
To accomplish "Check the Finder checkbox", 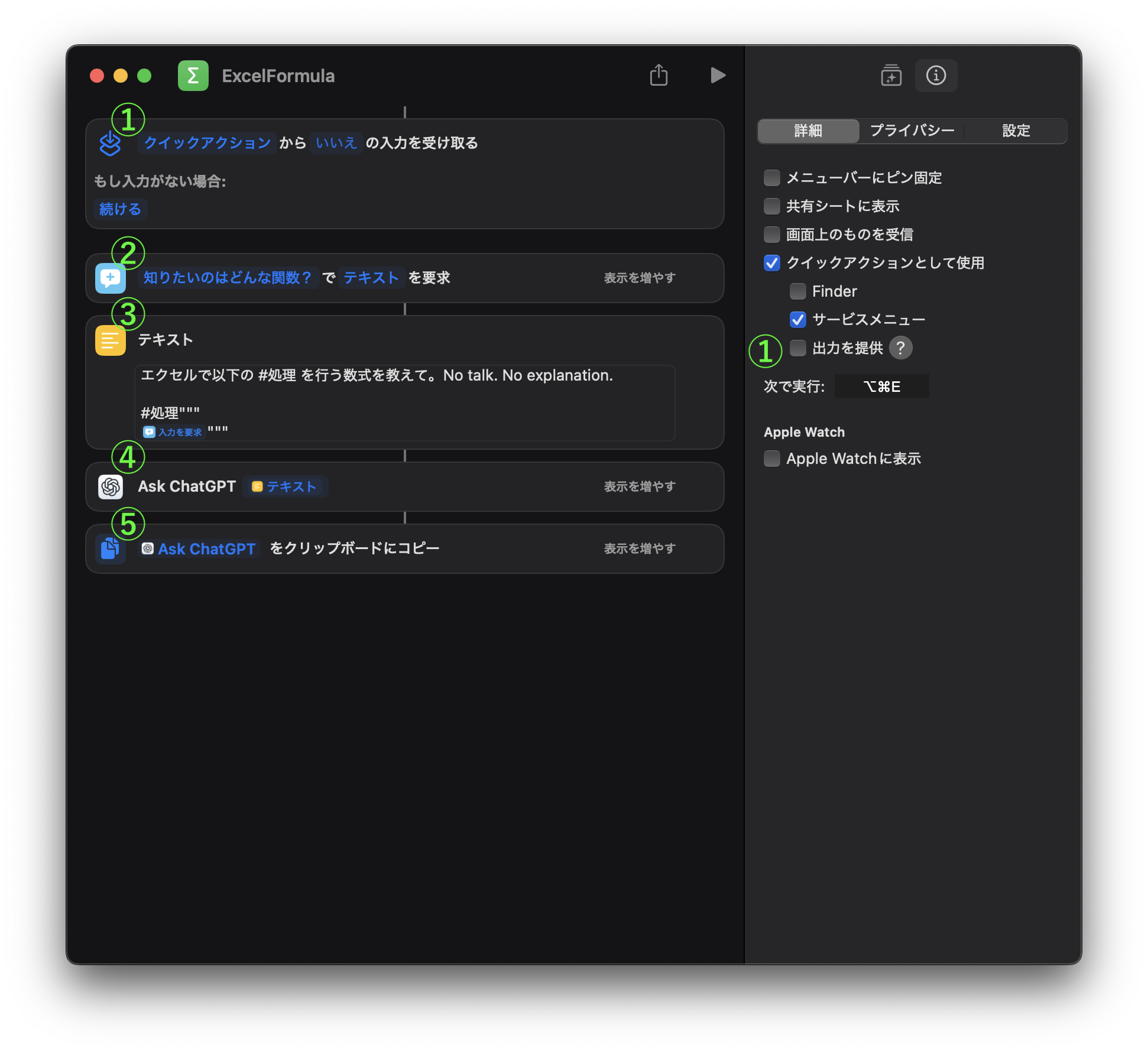I will click(798, 291).
